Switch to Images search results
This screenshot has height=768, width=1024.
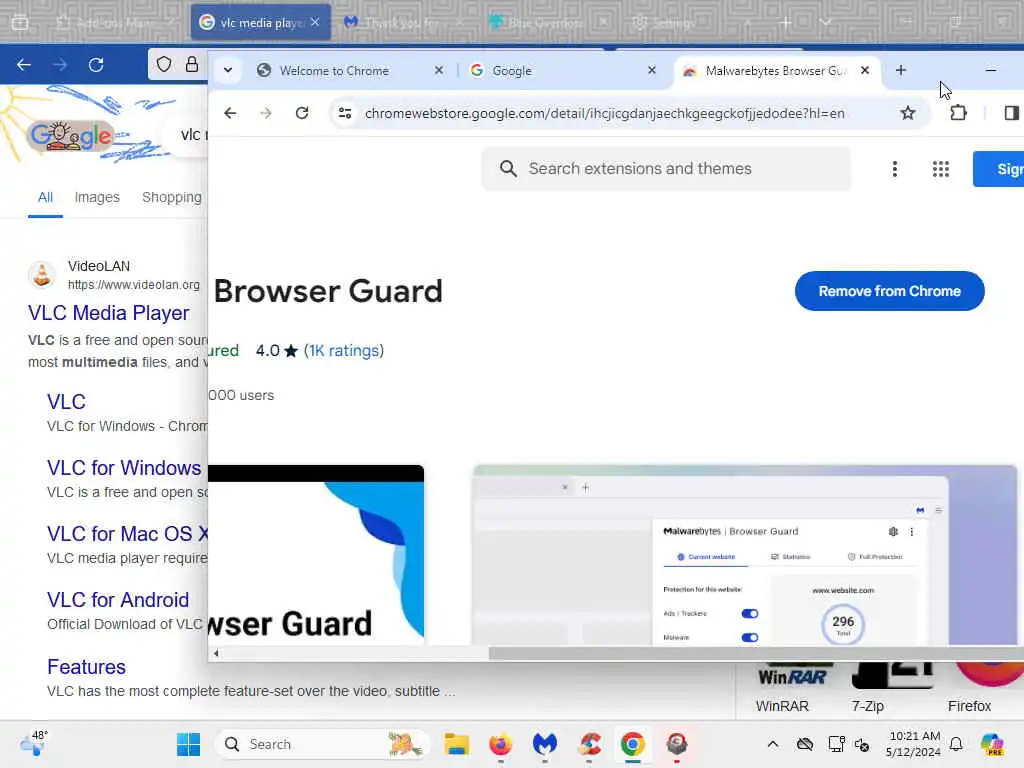tap(97, 197)
